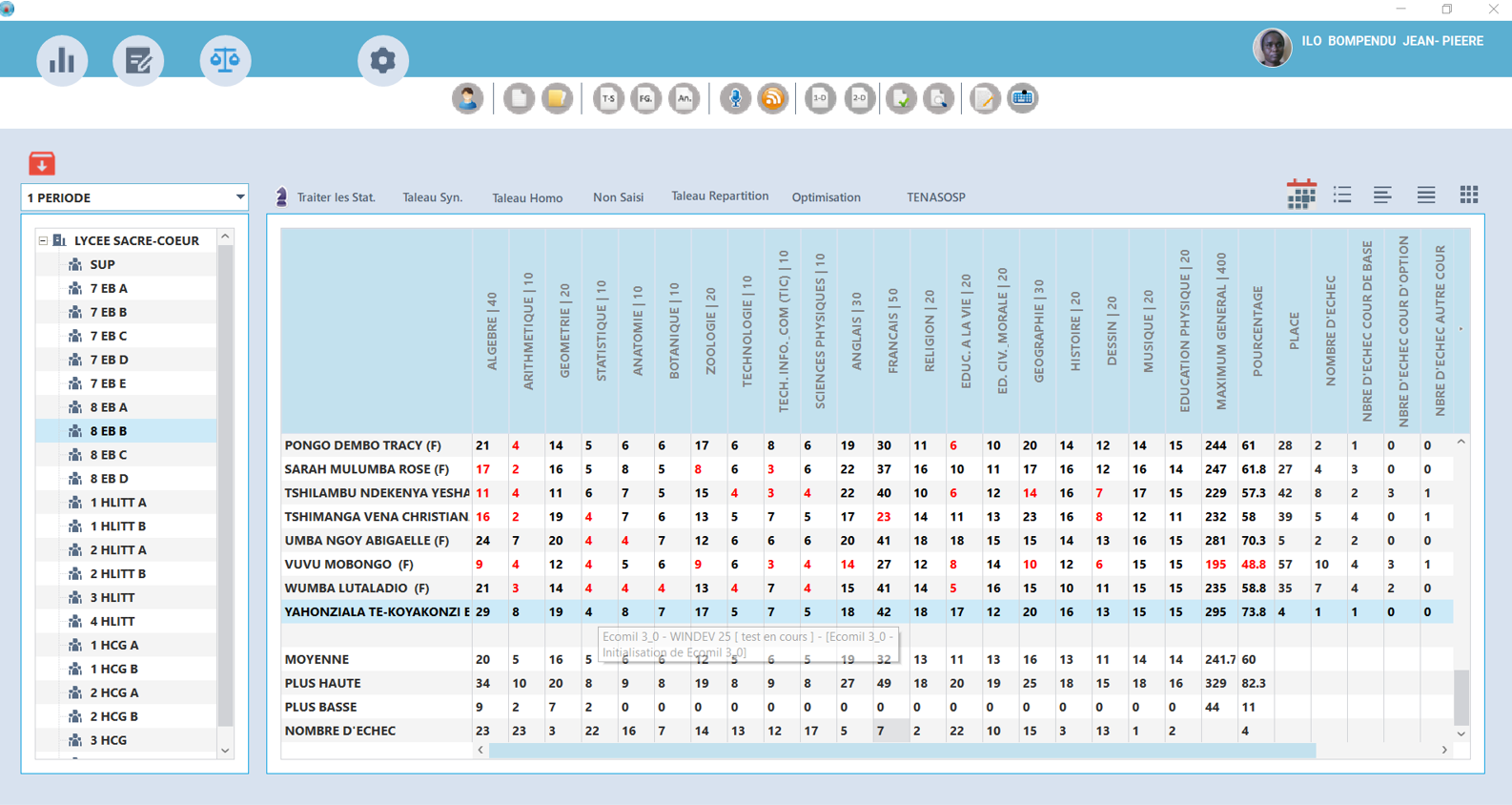Screen dimensions: 1512x805
Task: Click the blue microphone toolbar icon
Action: (x=735, y=98)
